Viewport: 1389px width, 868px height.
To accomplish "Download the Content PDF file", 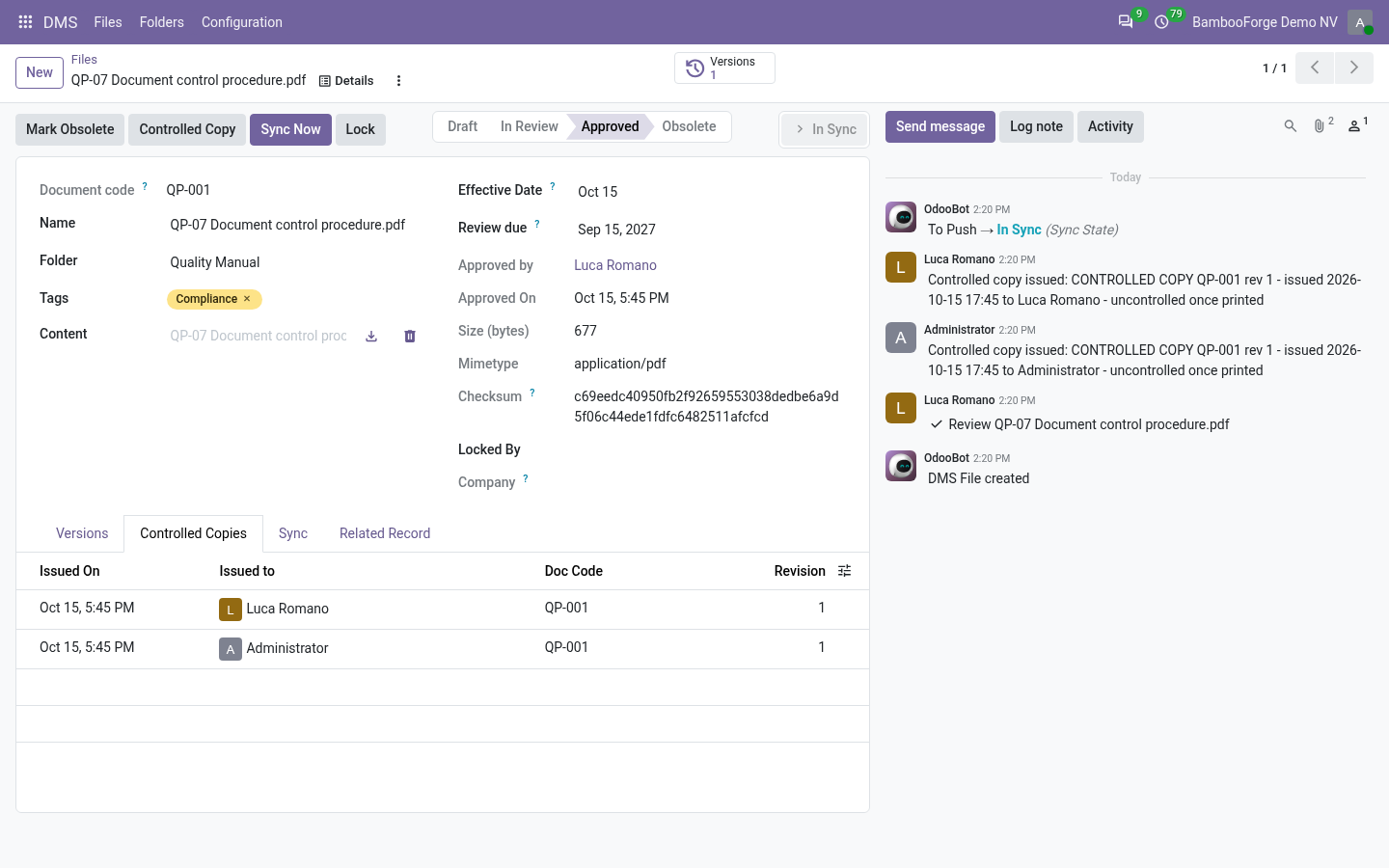I will click(x=371, y=337).
